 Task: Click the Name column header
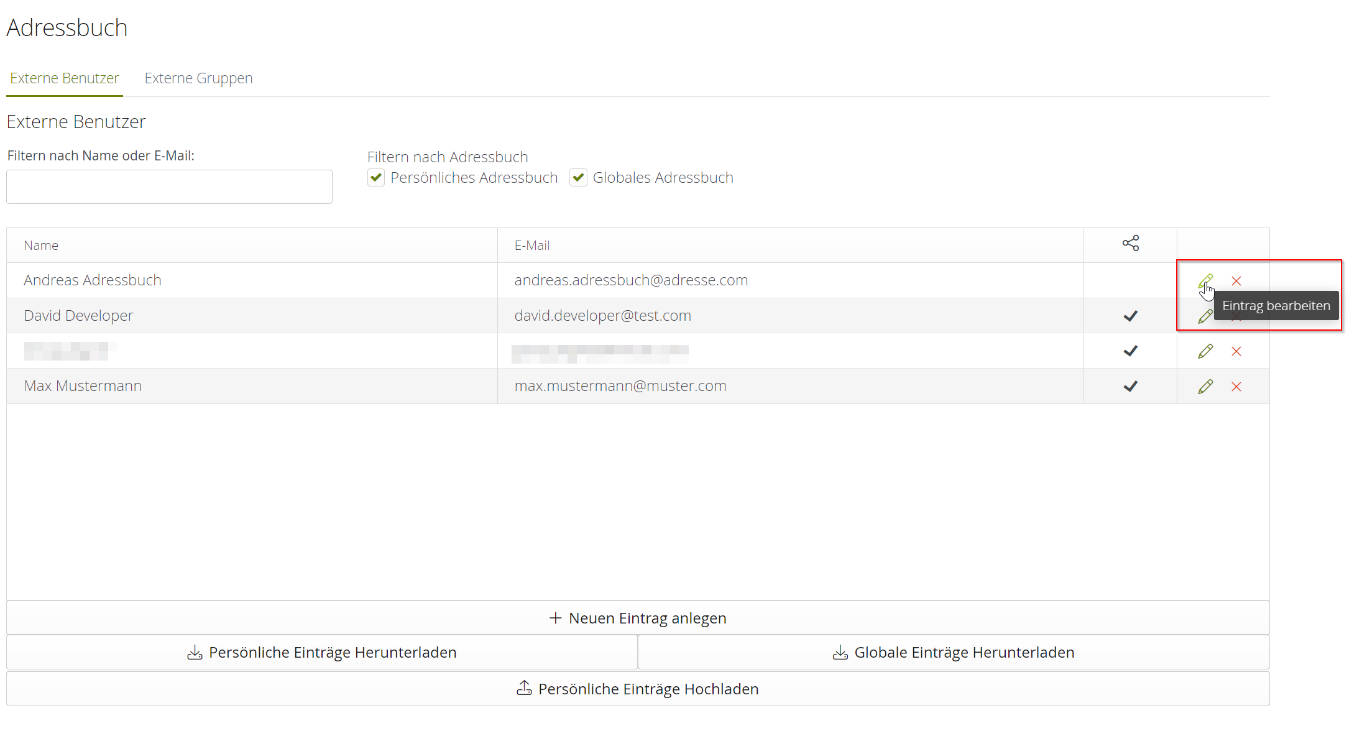coord(41,244)
